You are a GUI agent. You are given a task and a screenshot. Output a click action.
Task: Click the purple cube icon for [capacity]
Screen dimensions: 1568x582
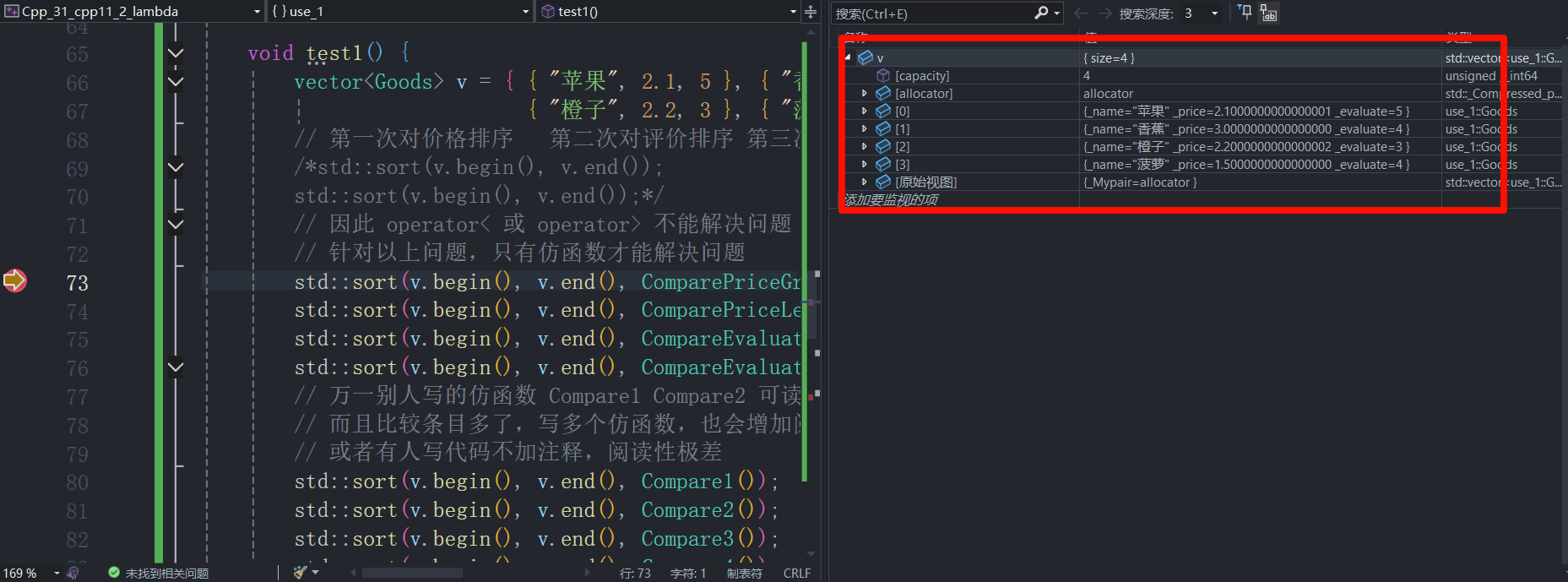tap(883, 75)
